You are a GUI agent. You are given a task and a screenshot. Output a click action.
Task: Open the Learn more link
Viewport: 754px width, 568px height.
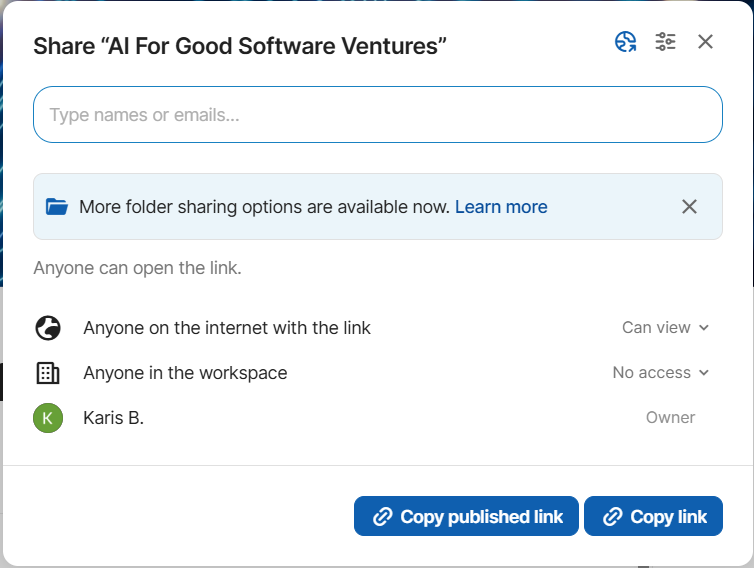501,207
